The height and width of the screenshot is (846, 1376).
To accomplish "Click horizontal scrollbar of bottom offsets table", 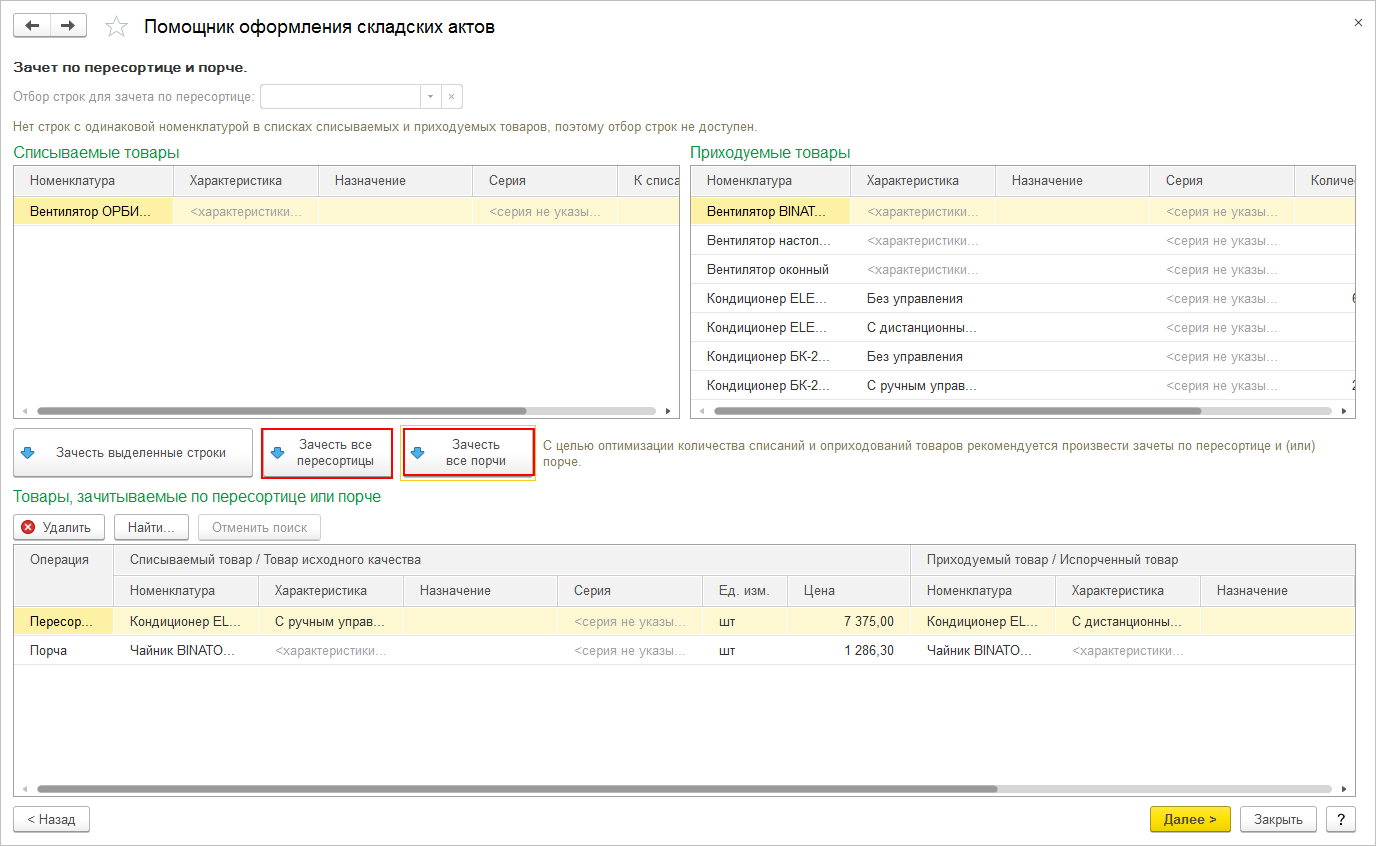I will coord(516,788).
